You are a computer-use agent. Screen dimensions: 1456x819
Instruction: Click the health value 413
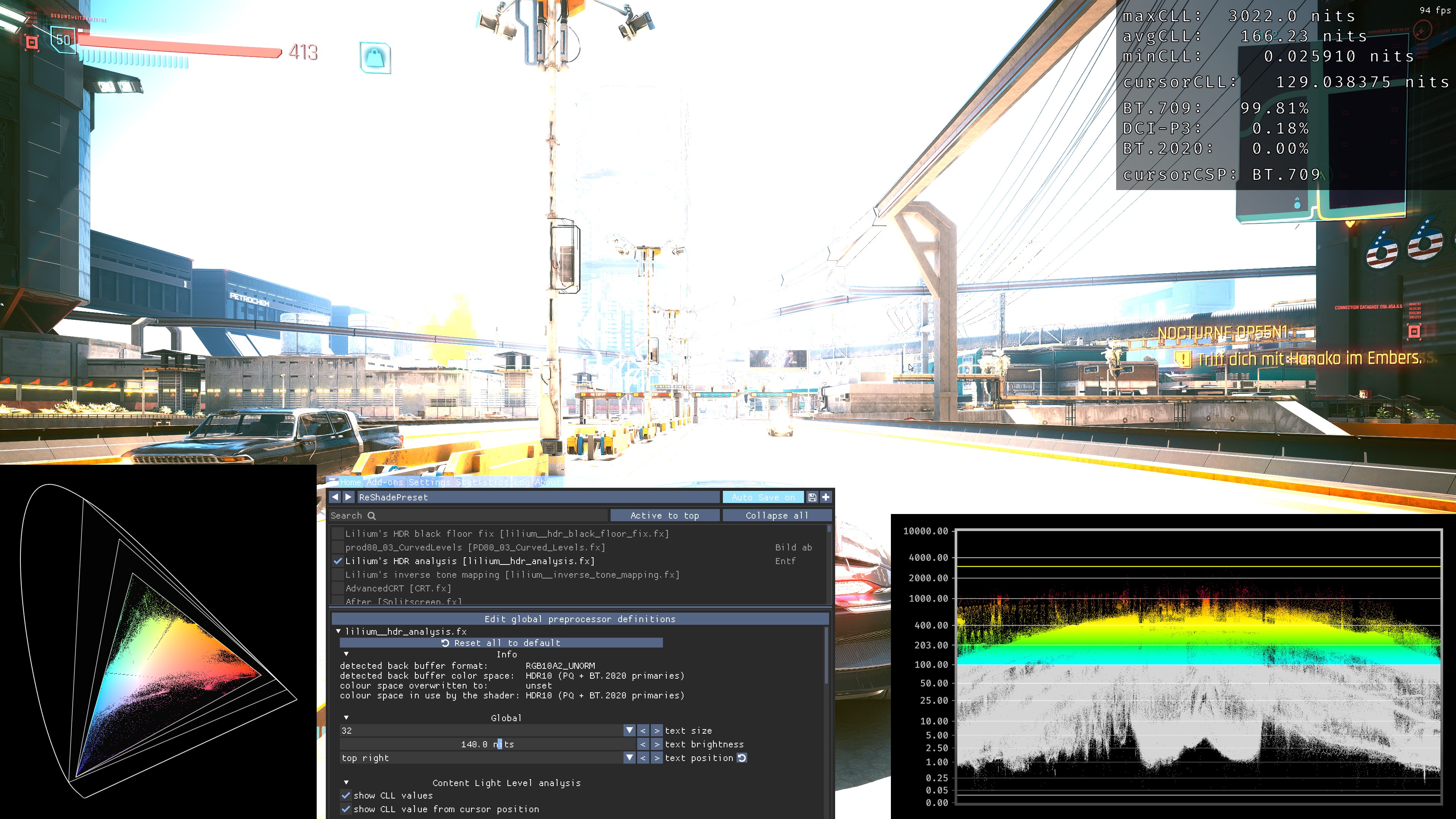pos(303,53)
